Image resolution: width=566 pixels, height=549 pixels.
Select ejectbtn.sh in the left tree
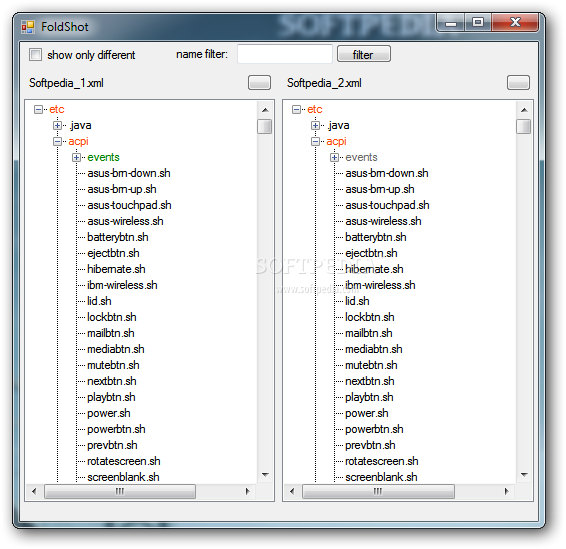click(x=113, y=253)
